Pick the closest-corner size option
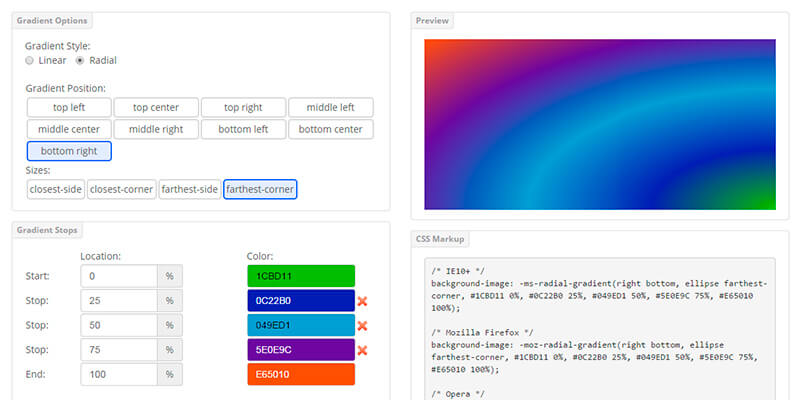Viewport: 800px width, 400px height. (x=121, y=189)
